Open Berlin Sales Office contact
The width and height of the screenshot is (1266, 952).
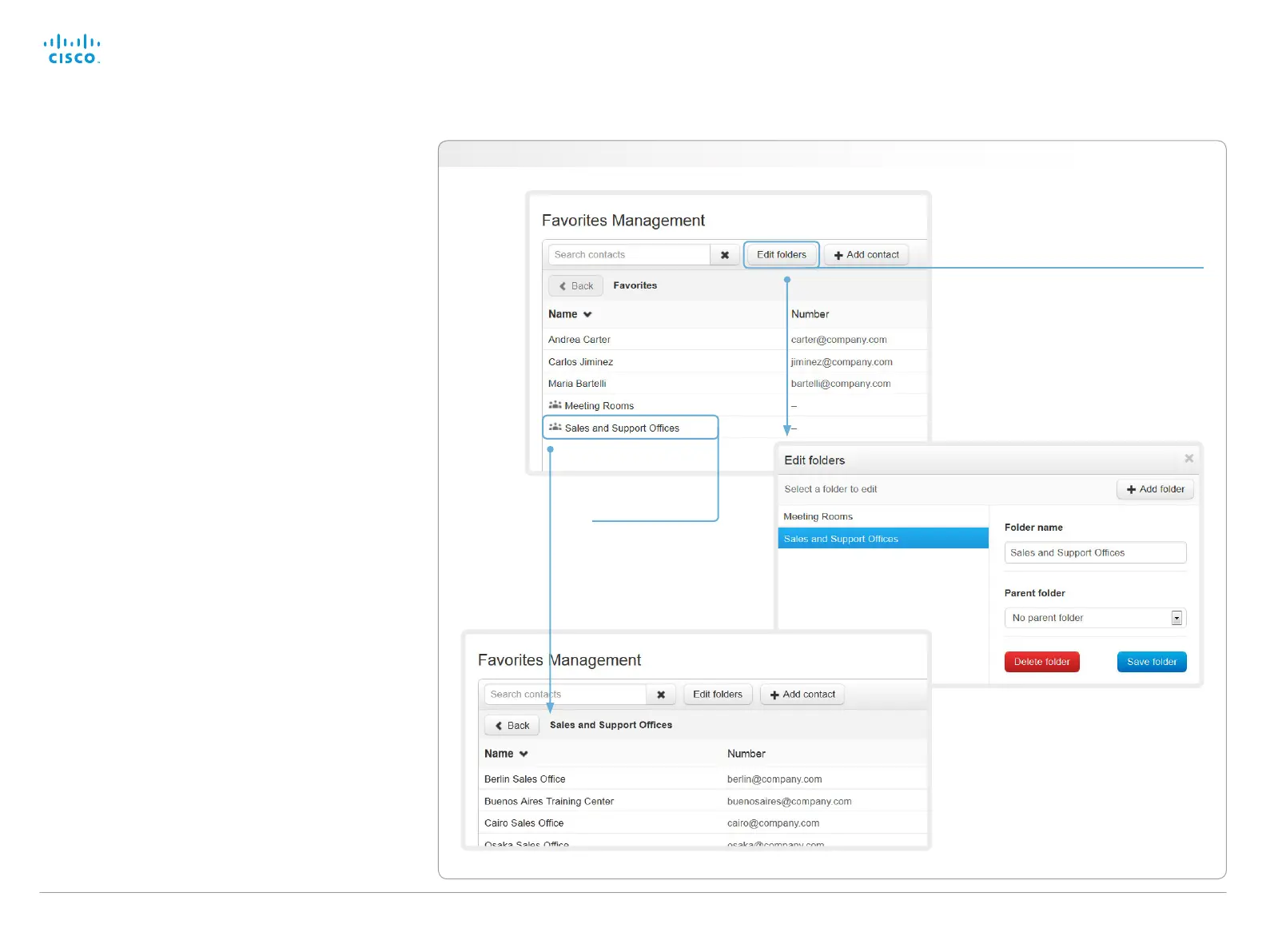click(524, 779)
